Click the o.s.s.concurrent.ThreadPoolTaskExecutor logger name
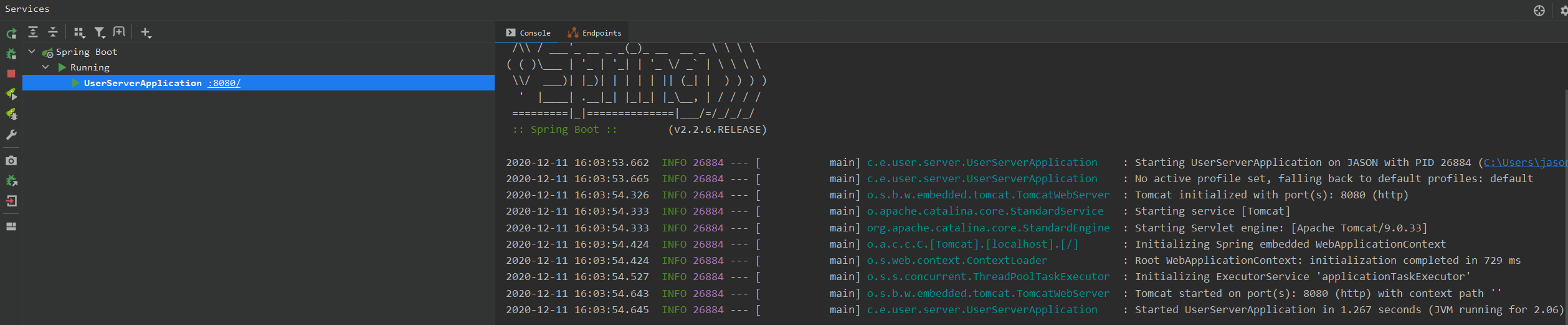This screenshot has height=325, width=1568. click(988, 277)
